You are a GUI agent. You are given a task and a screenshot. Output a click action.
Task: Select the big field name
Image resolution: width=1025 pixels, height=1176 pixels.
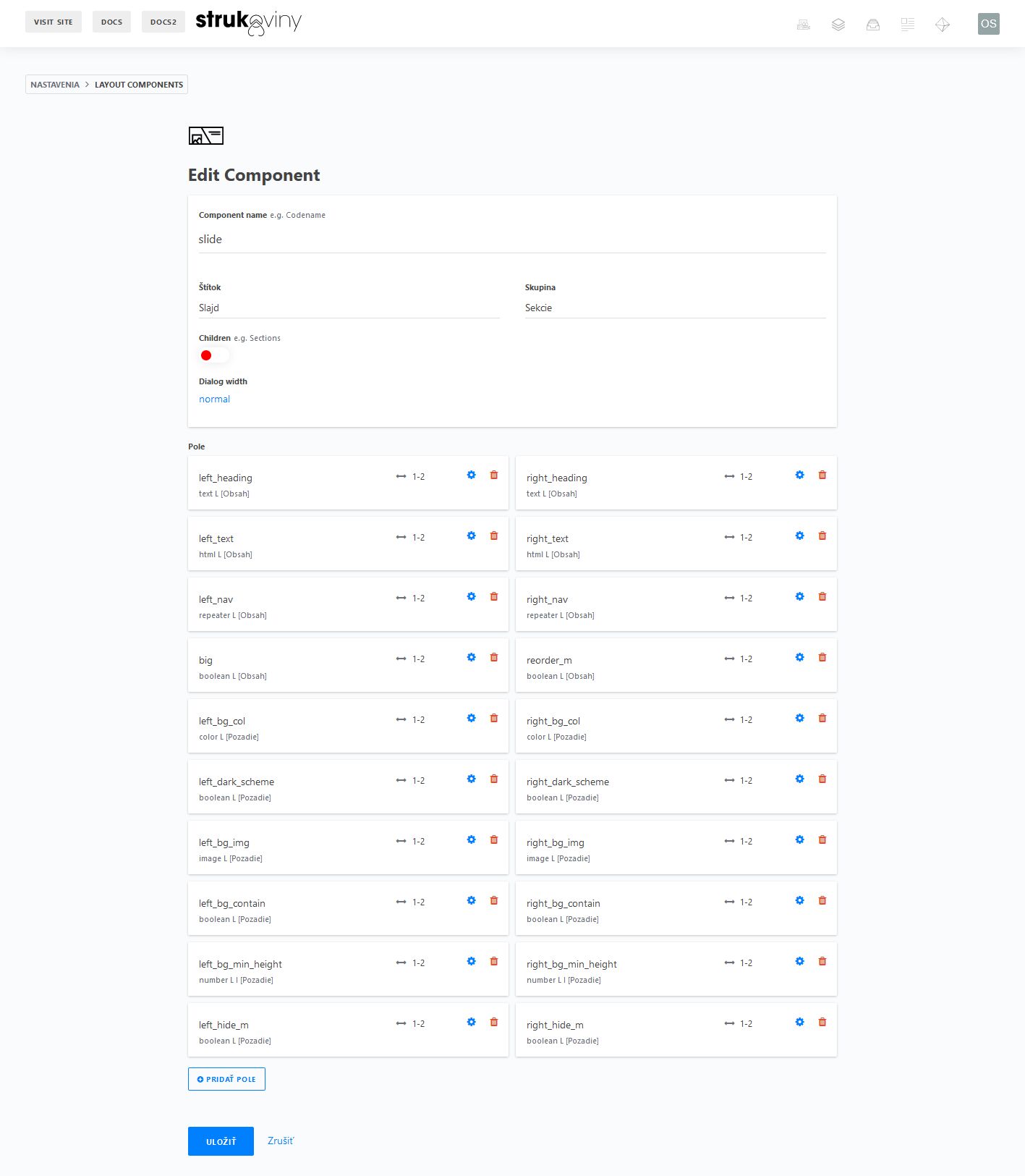coord(205,661)
